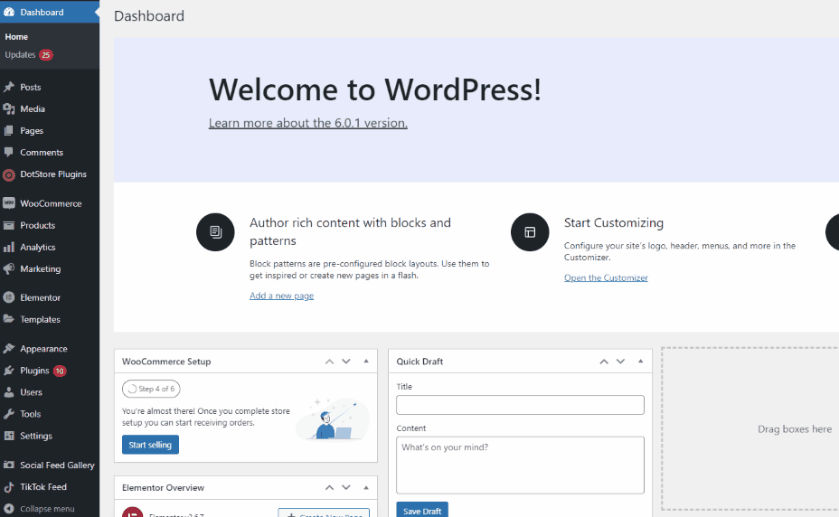Click the Save Draft button
This screenshot has height=517, width=839.
point(422,510)
